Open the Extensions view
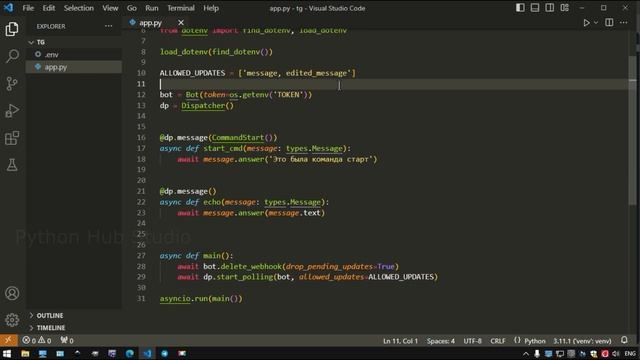 (12, 138)
